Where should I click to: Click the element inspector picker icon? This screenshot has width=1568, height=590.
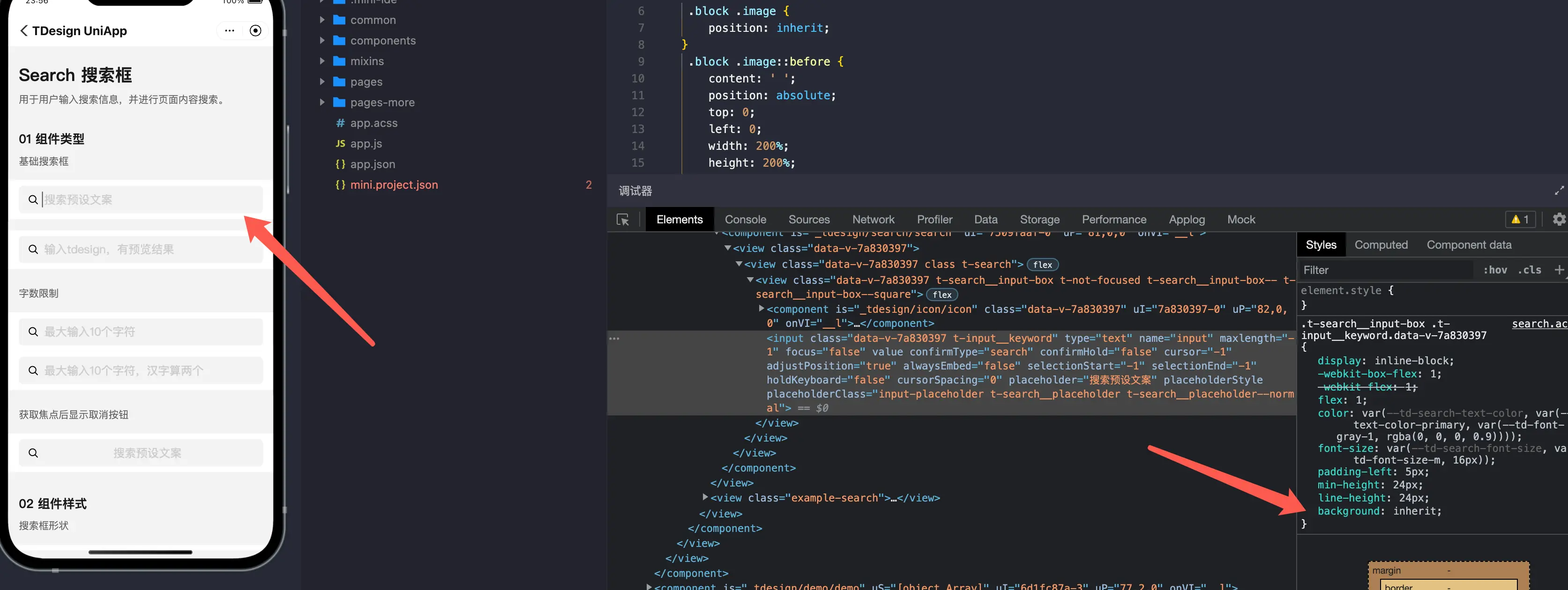[x=622, y=220]
